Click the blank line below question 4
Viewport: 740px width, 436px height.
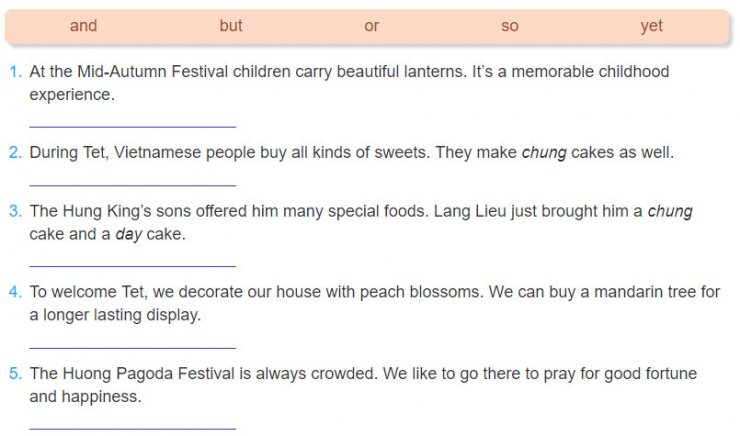[133, 348]
